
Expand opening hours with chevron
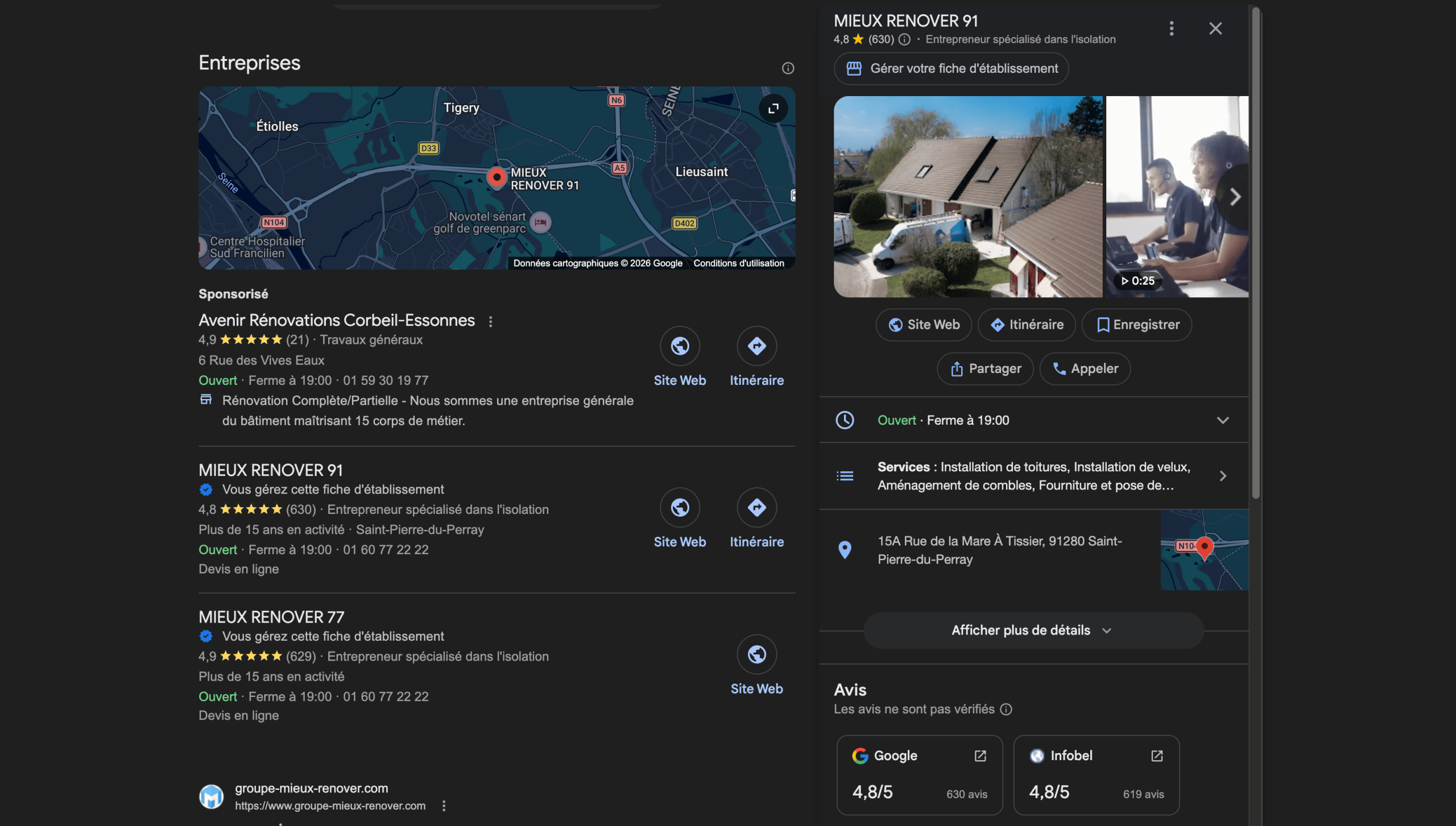(1223, 420)
